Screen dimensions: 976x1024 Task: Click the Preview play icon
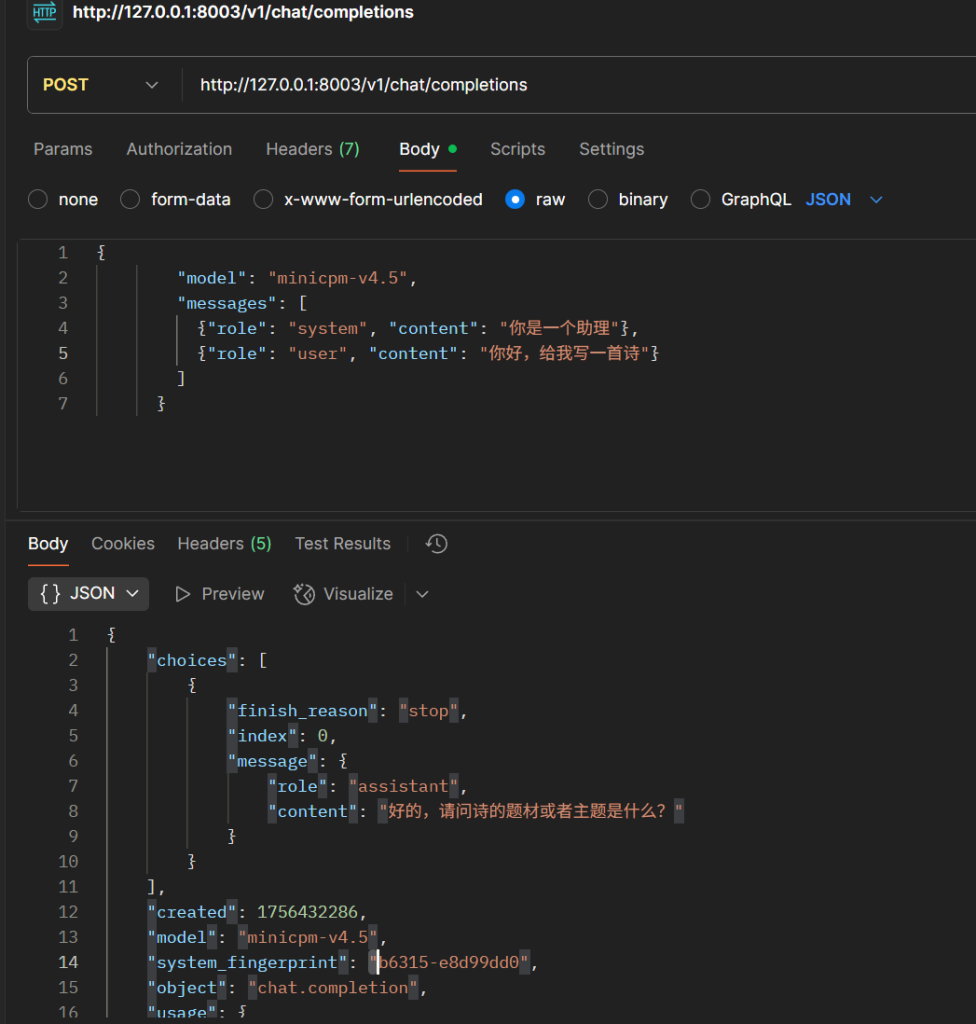pyautogui.click(x=183, y=594)
